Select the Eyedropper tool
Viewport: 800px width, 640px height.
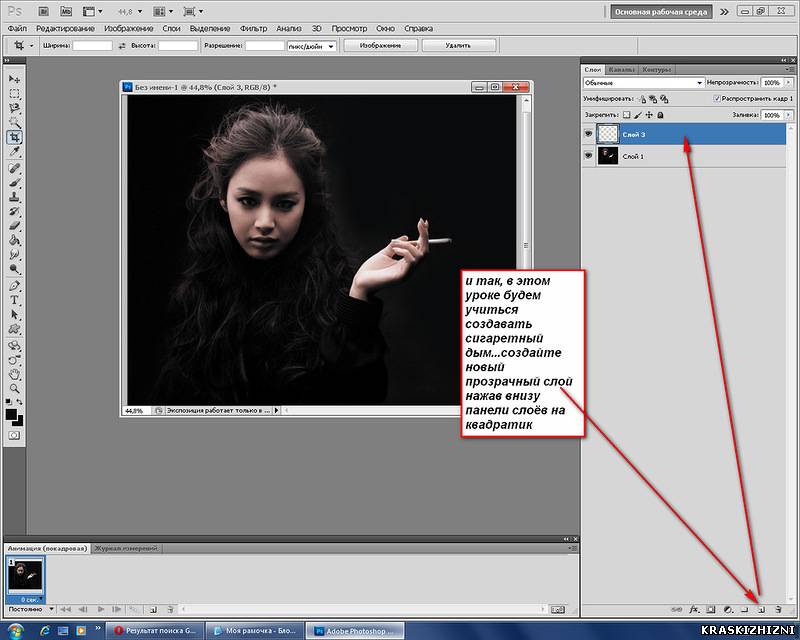pyautogui.click(x=14, y=152)
